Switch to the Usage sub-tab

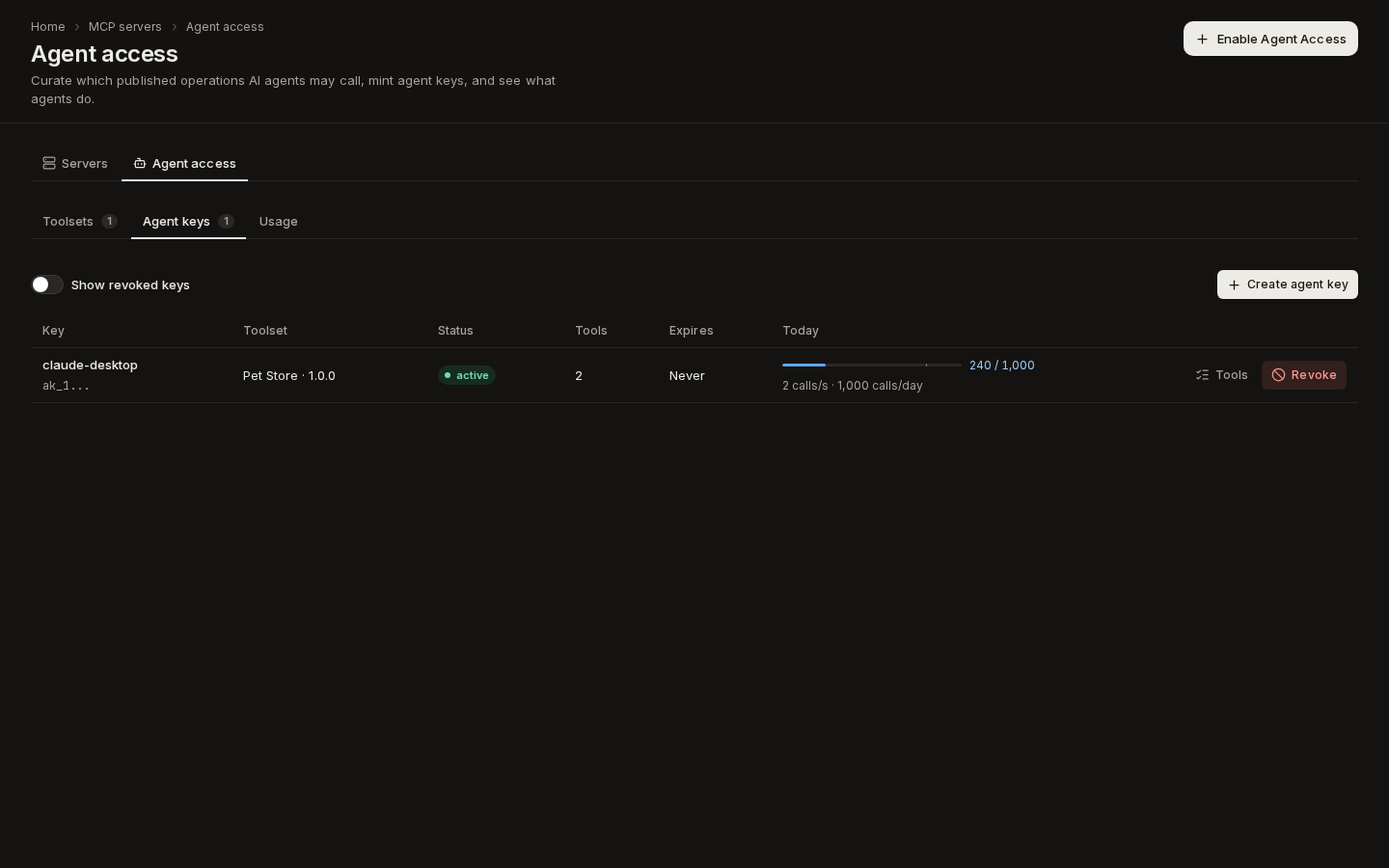pos(279,221)
